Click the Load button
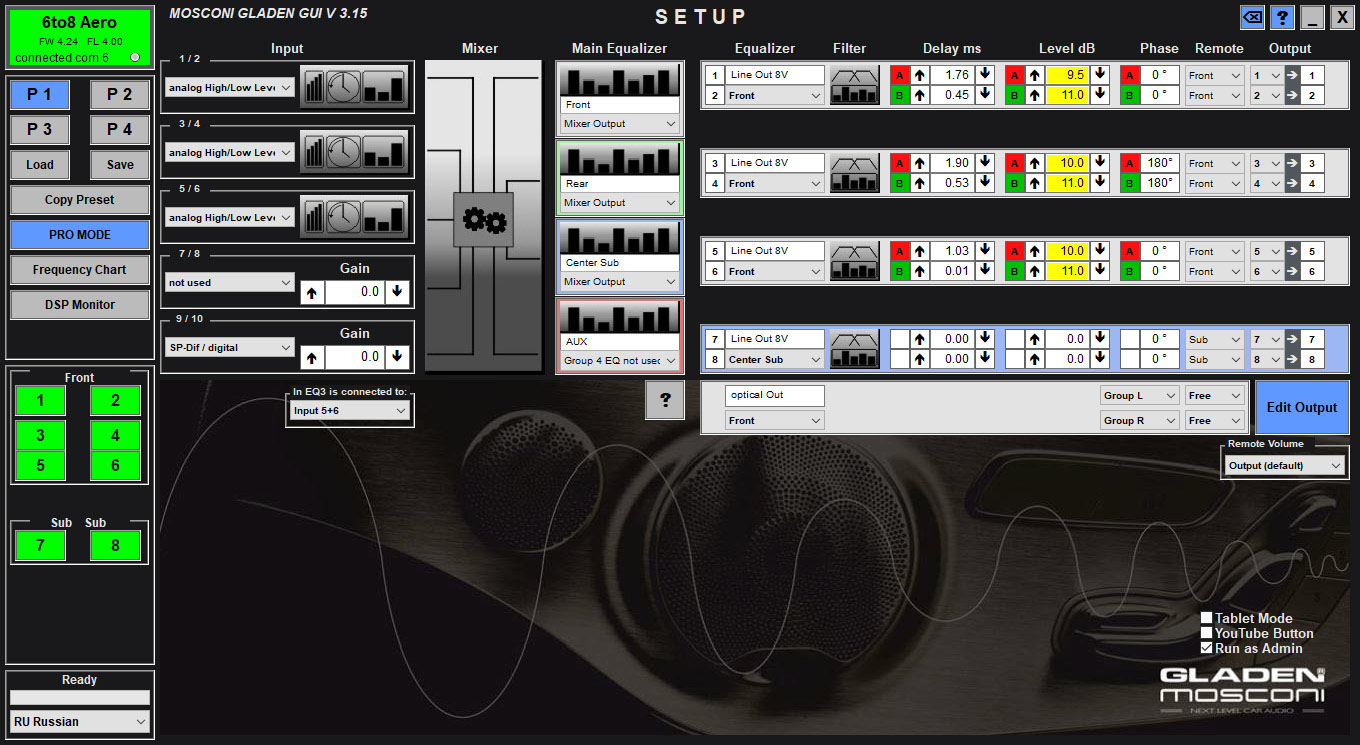 pyautogui.click(x=40, y=164)
